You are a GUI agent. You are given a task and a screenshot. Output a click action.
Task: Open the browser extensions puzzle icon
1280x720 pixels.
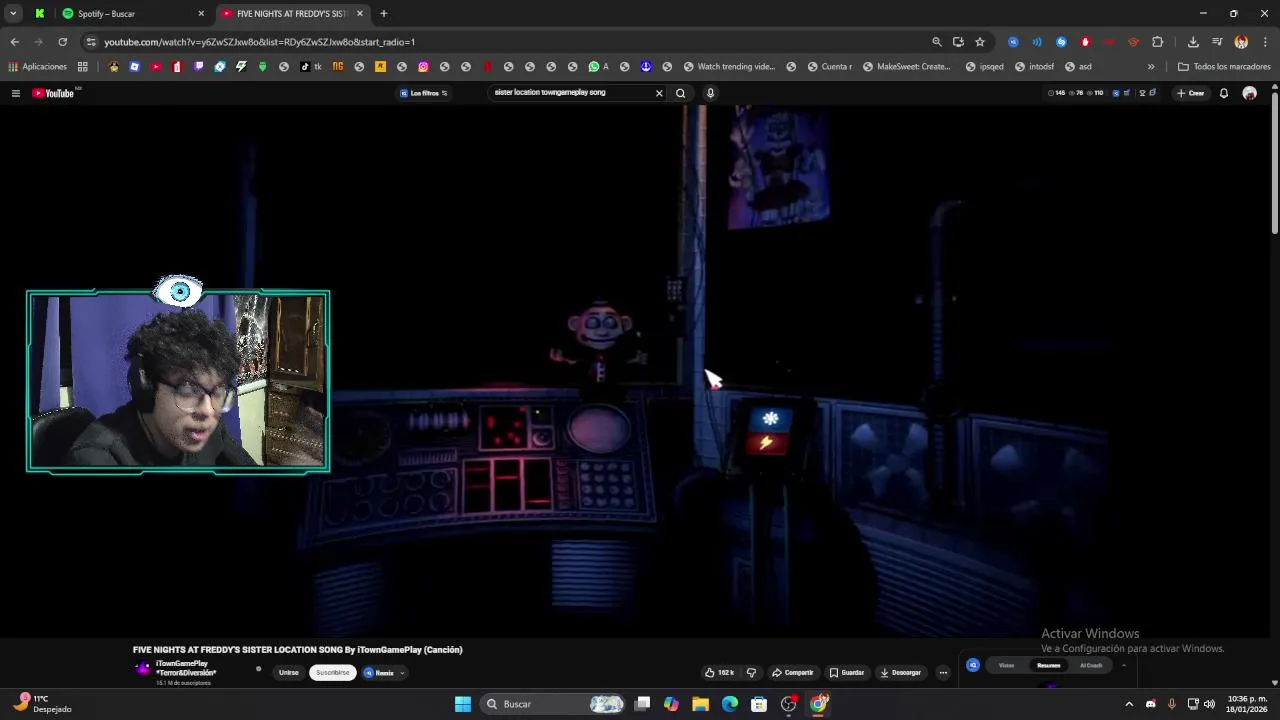click(1157, 42)
